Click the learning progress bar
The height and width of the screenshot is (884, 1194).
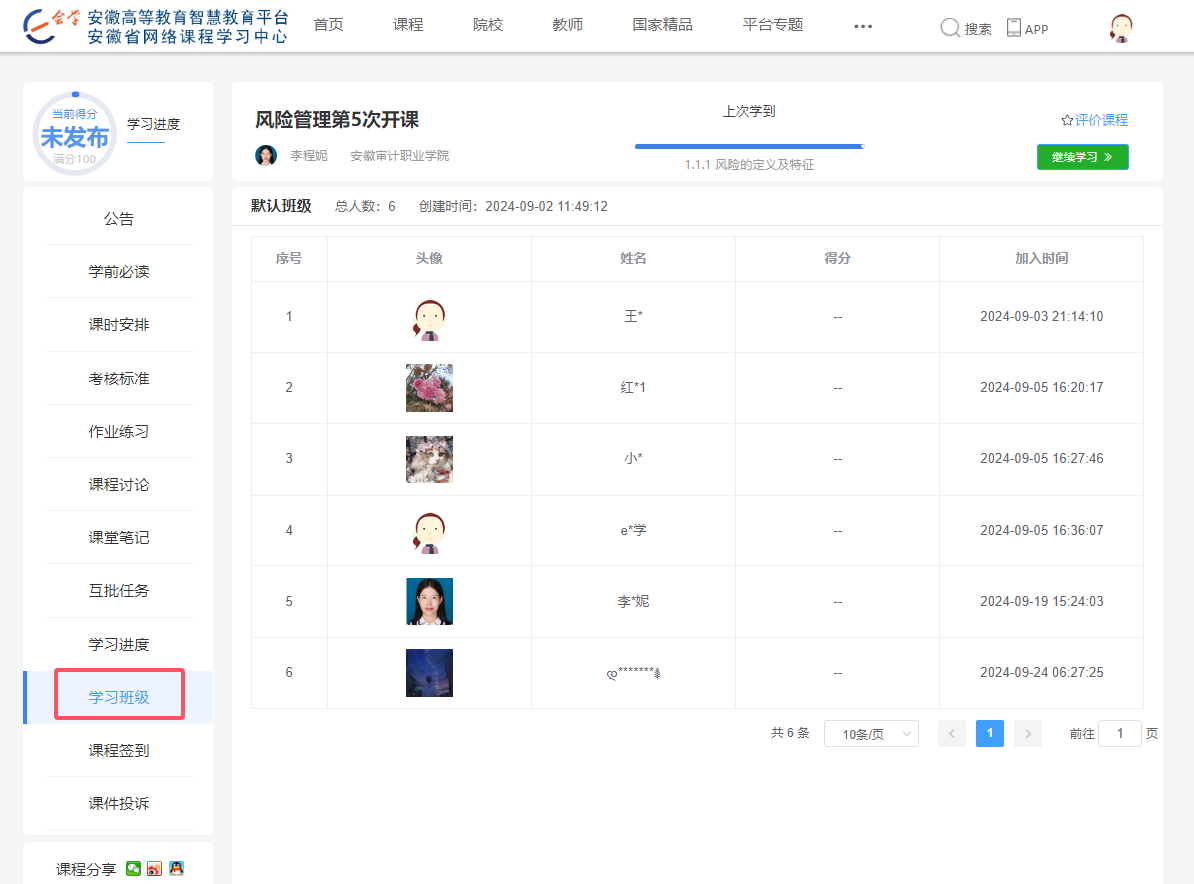748,146
